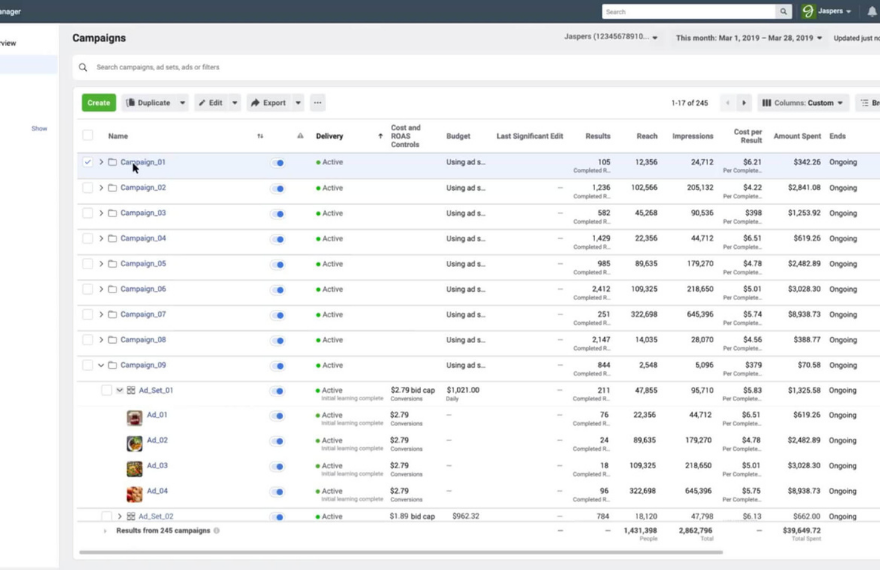Click the notifications bell icon
Image resolution: width=880 pixels, height=570 pixels.
pyautogui.click(x=871, y=12)
